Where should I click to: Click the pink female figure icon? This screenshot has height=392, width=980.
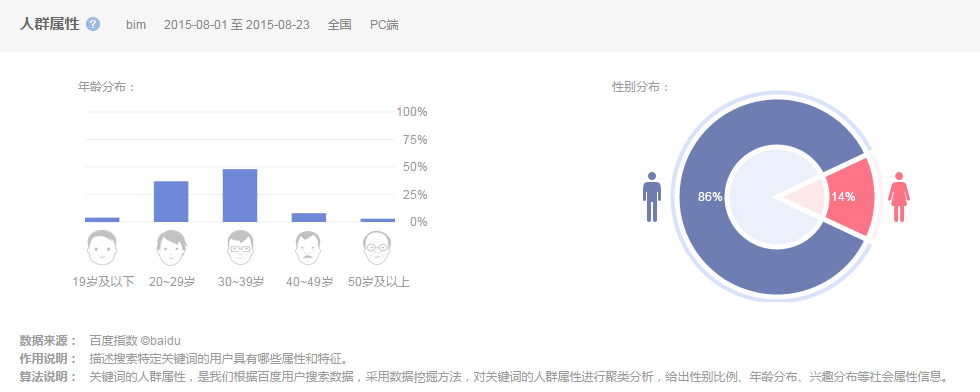(x=899, y=197)
